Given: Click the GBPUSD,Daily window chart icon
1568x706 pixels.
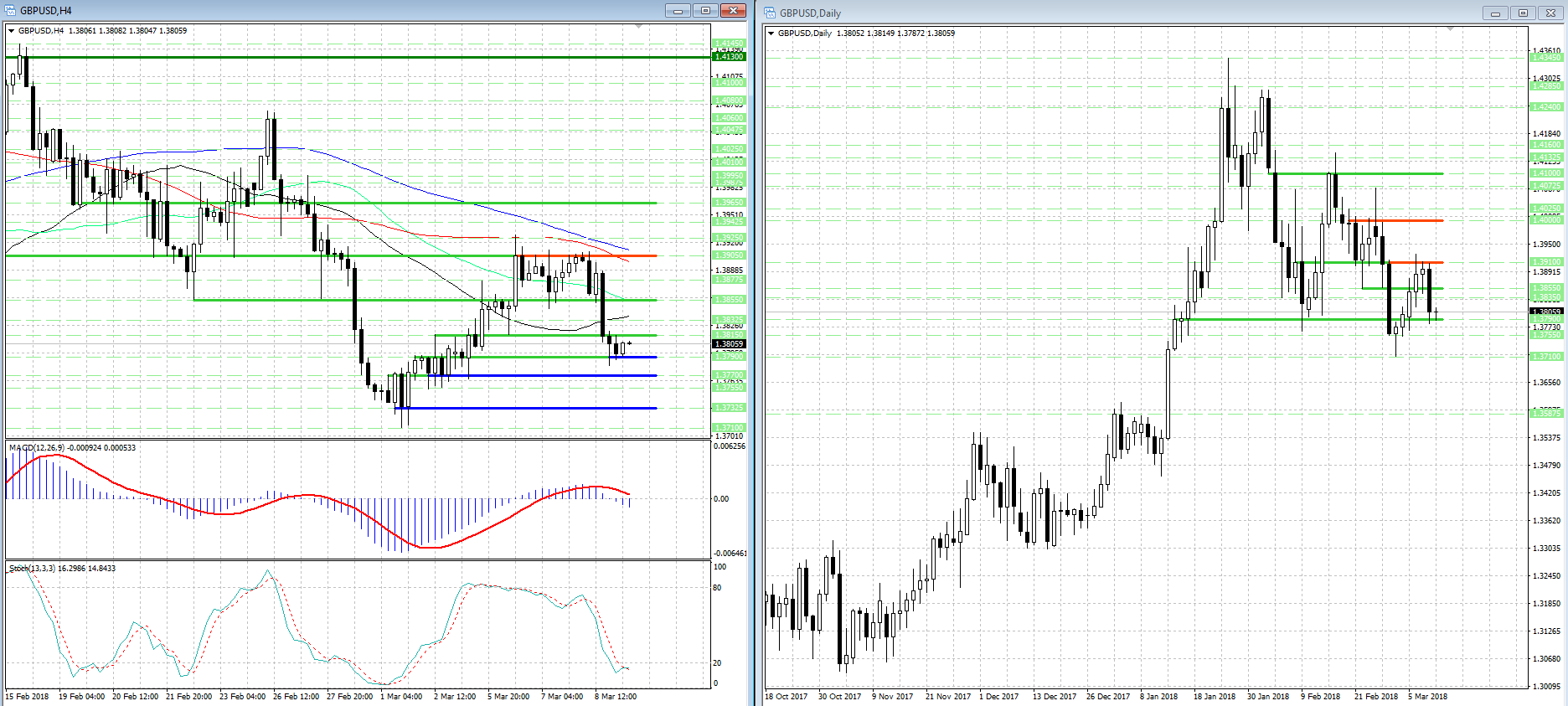Looking at the screenshot, I should [770, 13].
